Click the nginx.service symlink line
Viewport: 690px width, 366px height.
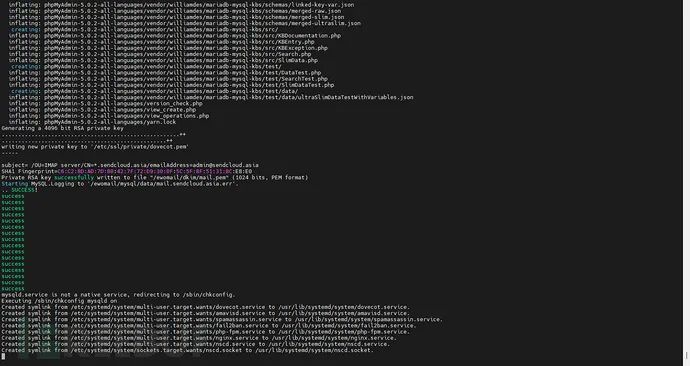point(199,338)
